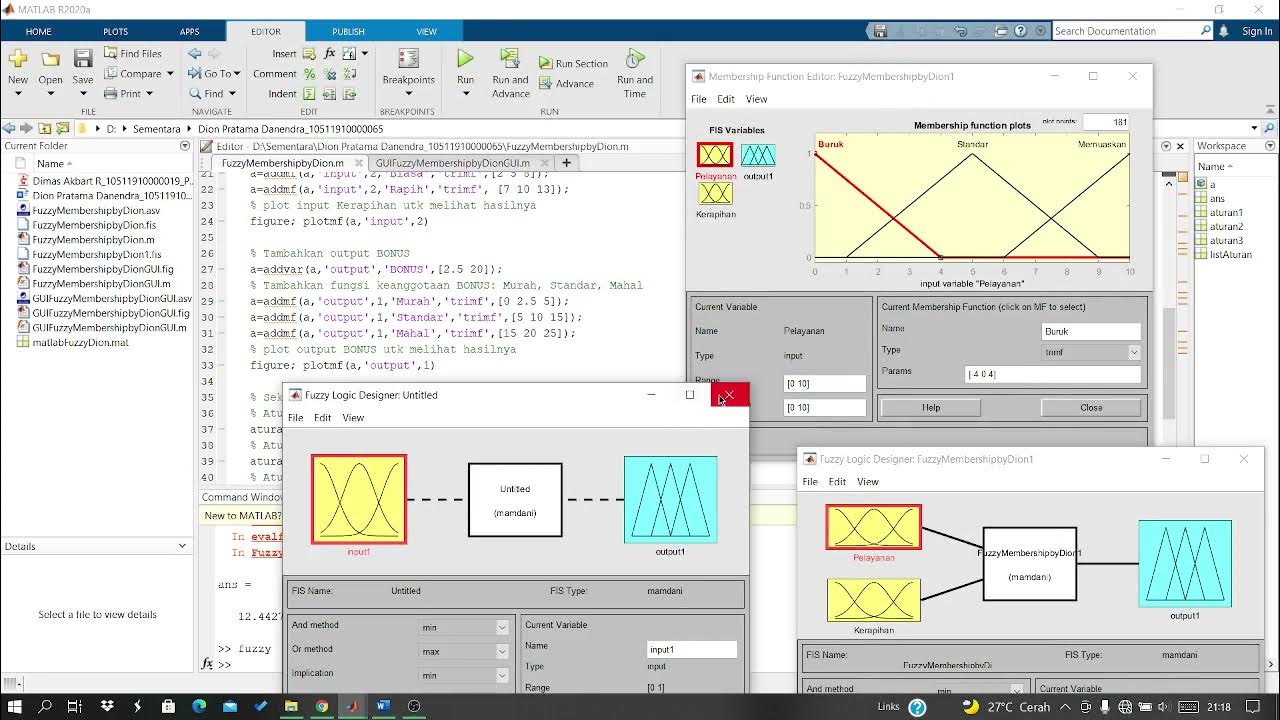
Task: Click the Chrome icon in taskbar
Action: [x=321, y=706]
